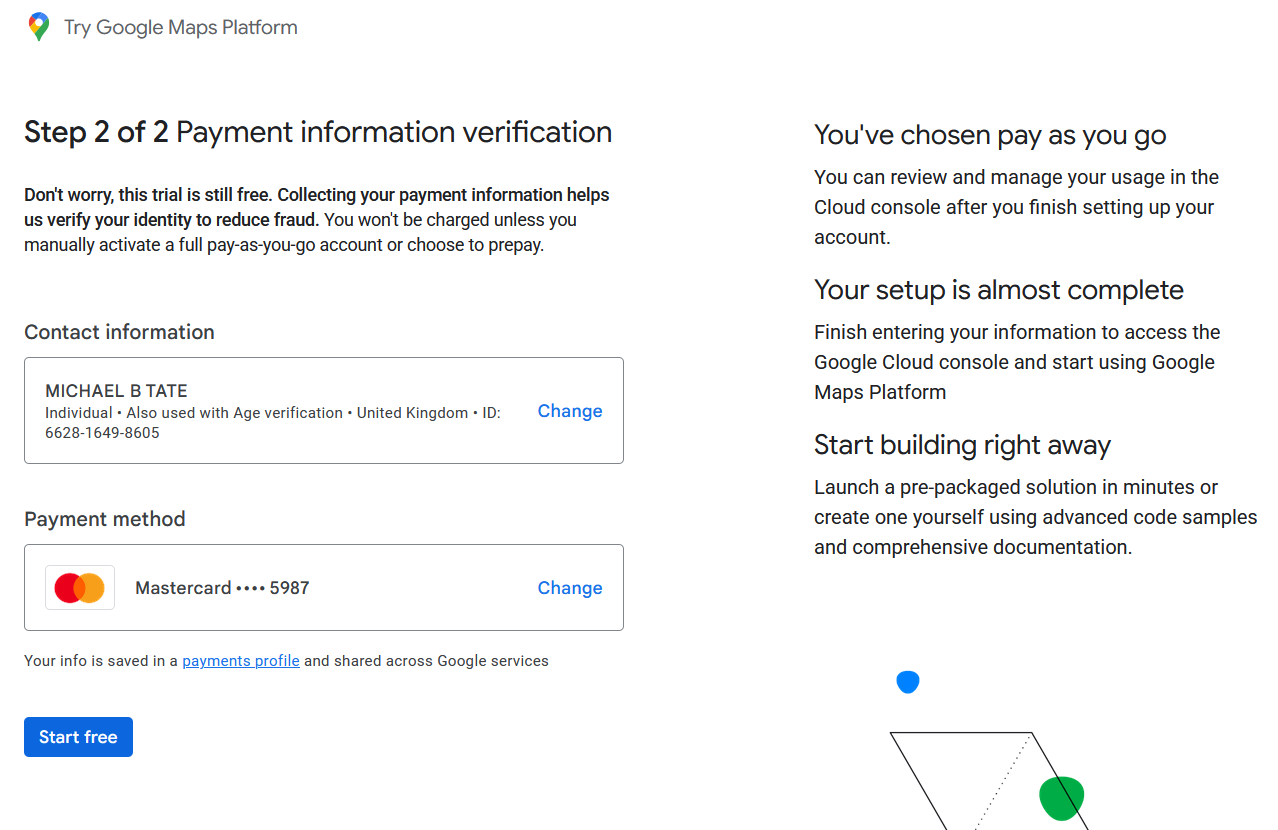Change the payment method
Image resolution: width=1278 pixels, height=830 pixels.
pyautogui.click(x=569, y=587)
